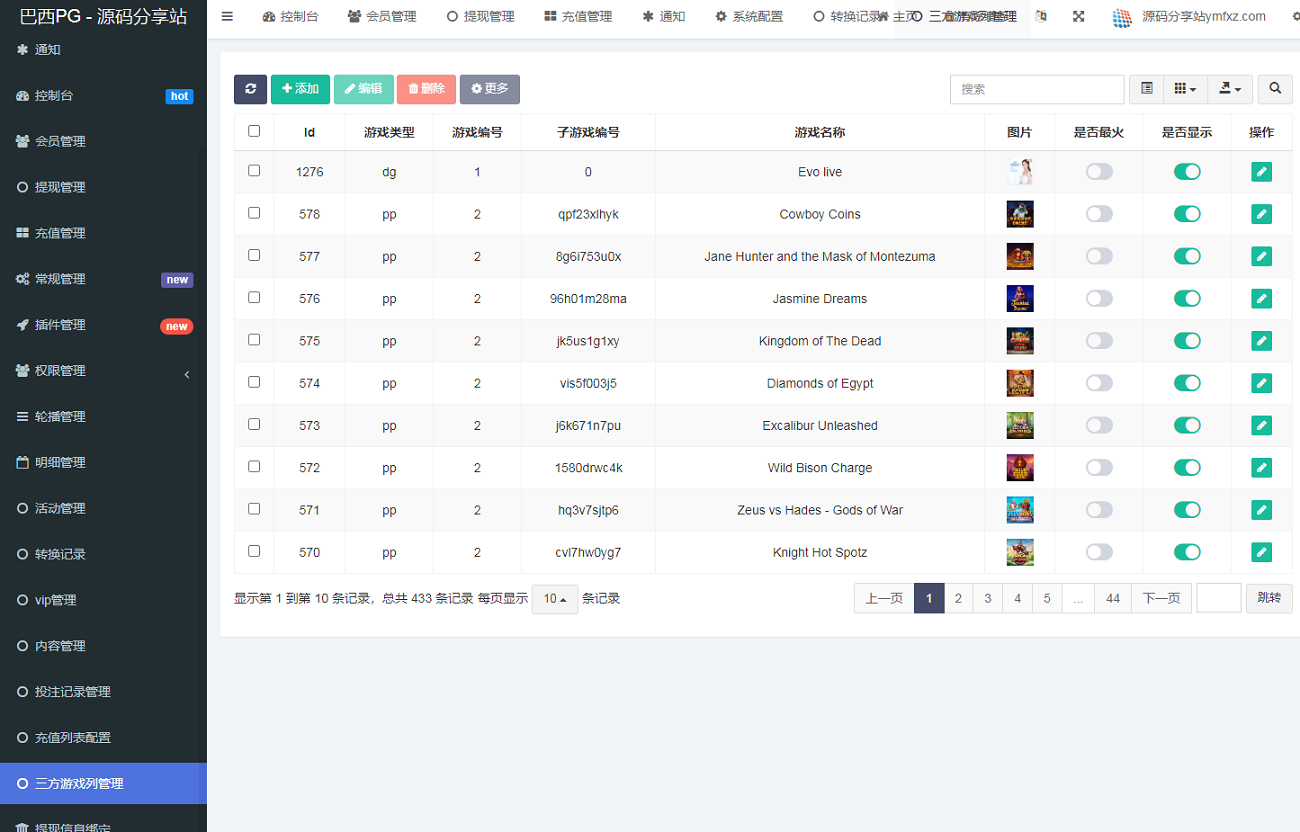Enable hottest toggle for Jasmine Dreams
The height and width of the screenshot is (832, 1300).
click(1099, 298)
